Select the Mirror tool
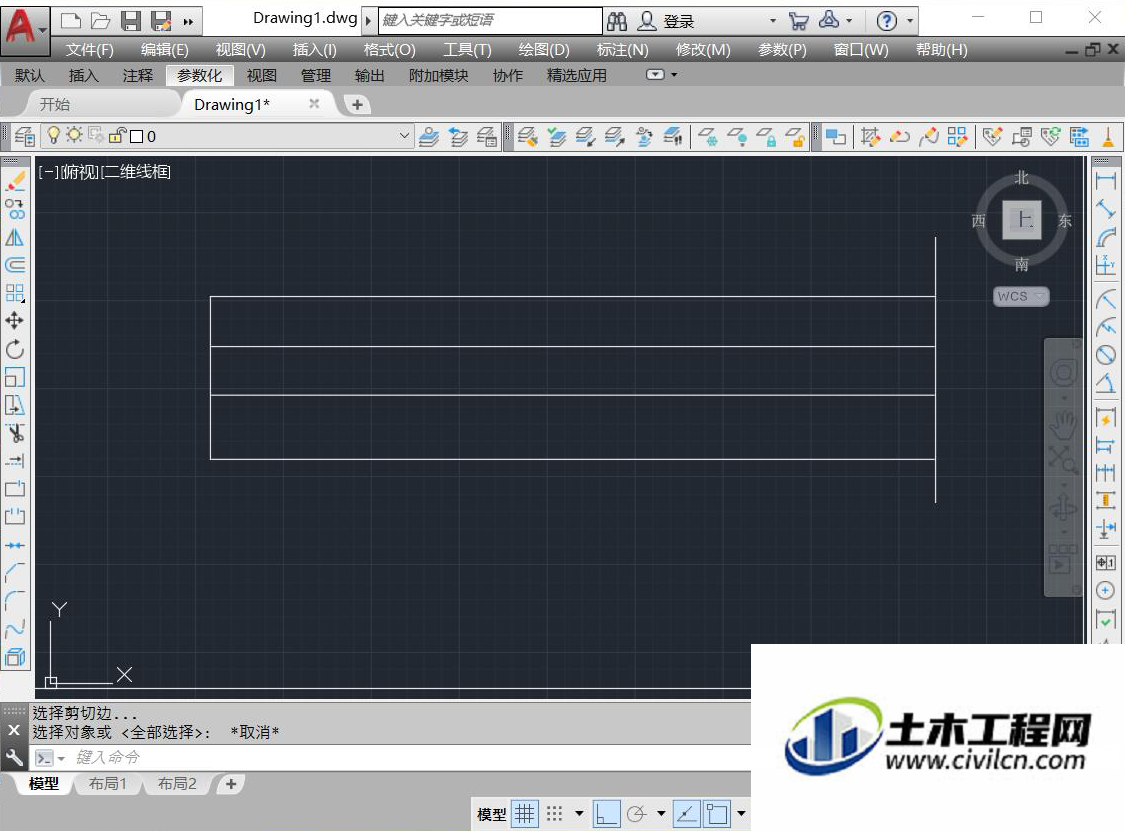 tap(15, 238)
